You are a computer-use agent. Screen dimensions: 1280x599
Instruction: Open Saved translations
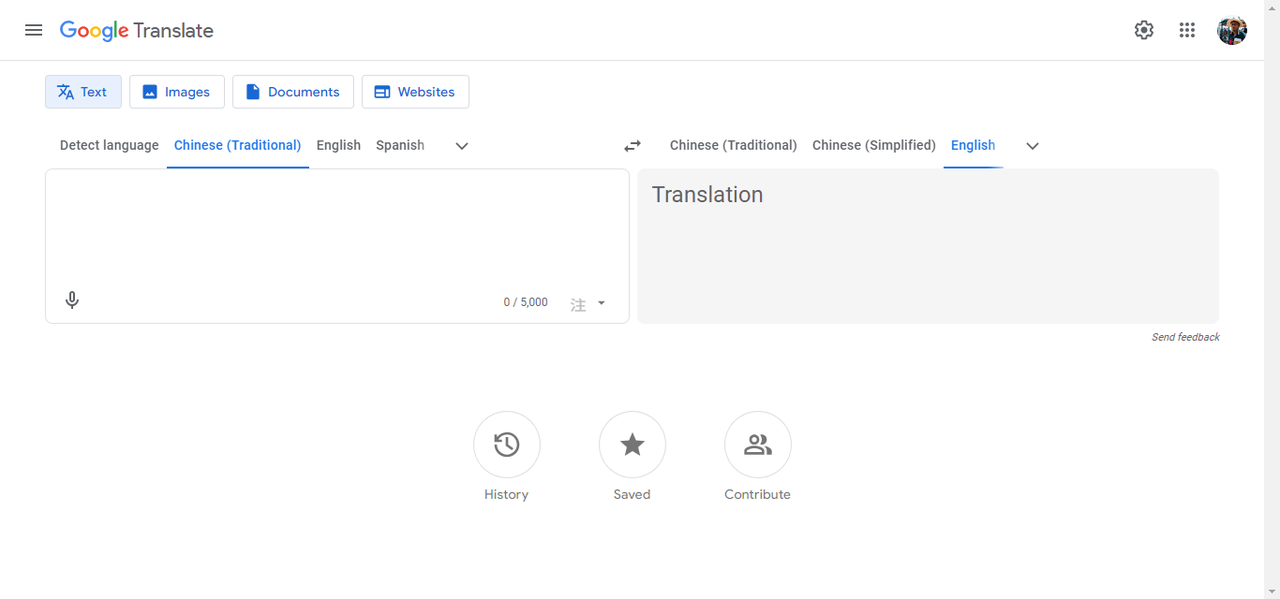[632, 457]
